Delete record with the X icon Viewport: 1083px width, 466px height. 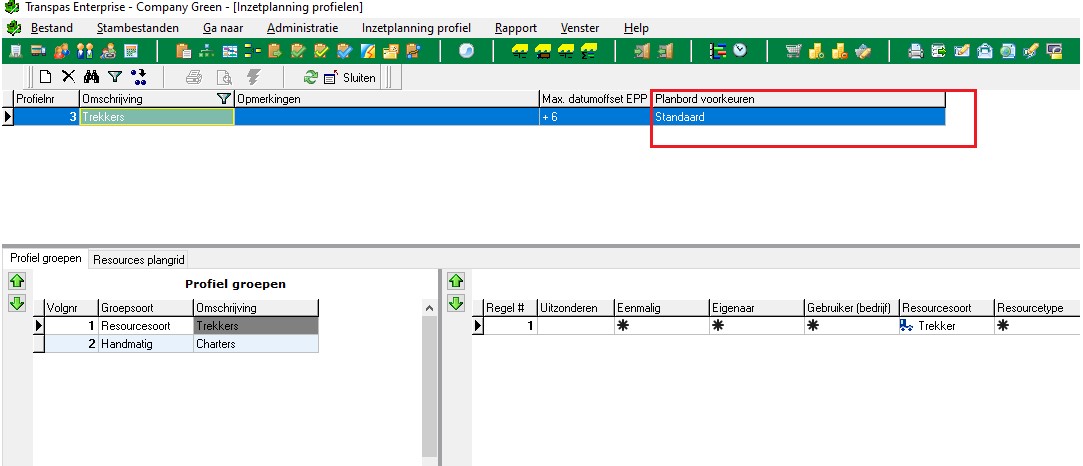68,76
